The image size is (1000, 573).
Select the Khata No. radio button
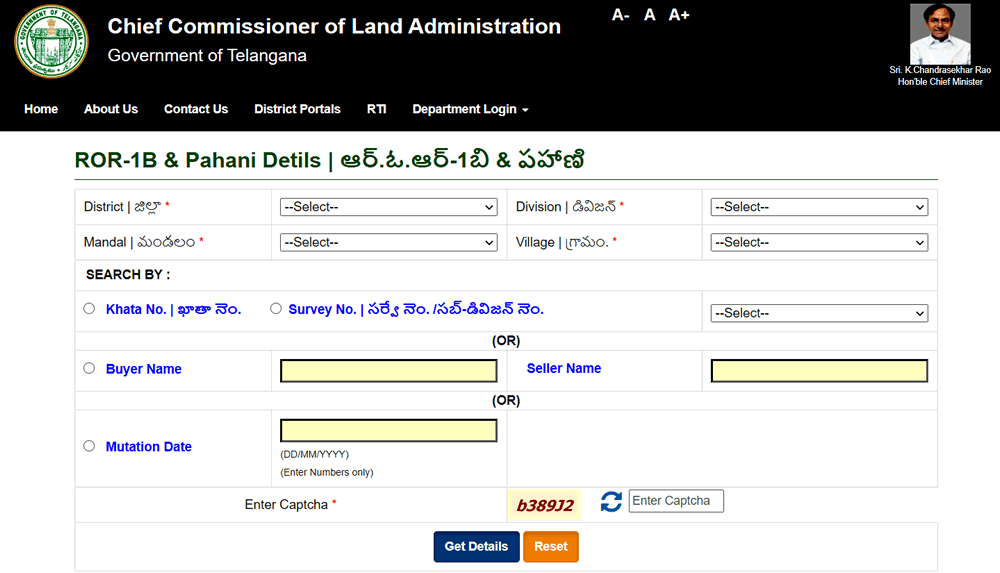[89, 309]
